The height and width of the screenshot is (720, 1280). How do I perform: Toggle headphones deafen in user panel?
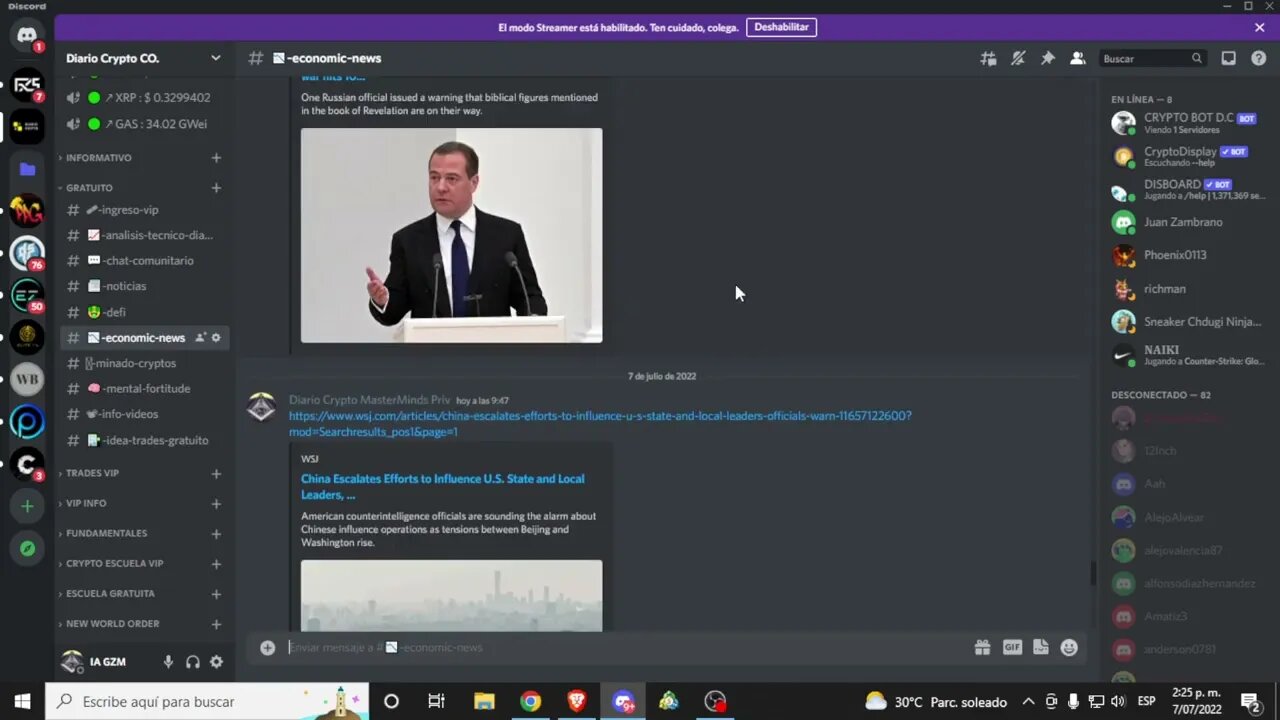click(x=192, y=662)
